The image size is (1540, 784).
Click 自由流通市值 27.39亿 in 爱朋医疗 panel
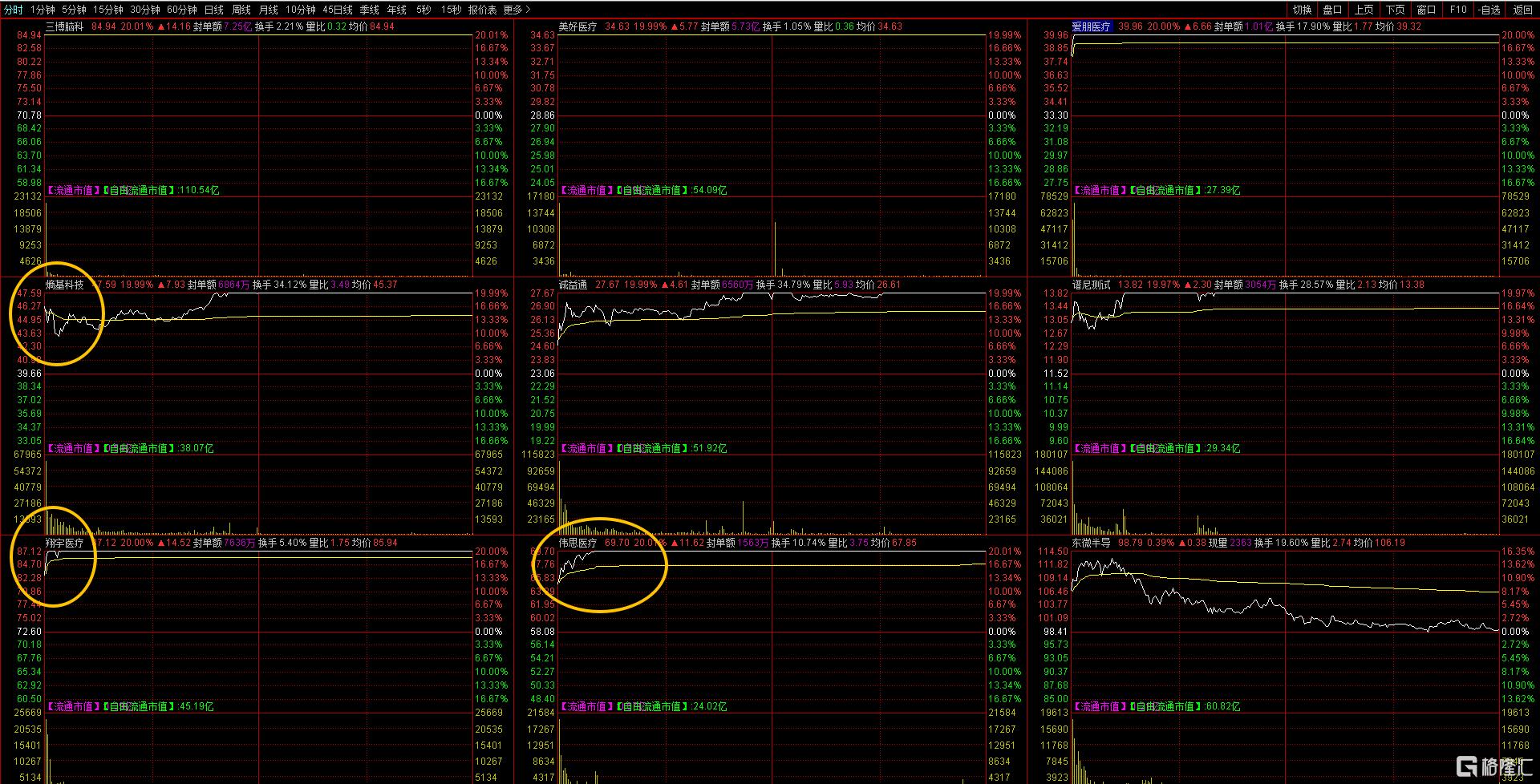(x=1185, y=191)
